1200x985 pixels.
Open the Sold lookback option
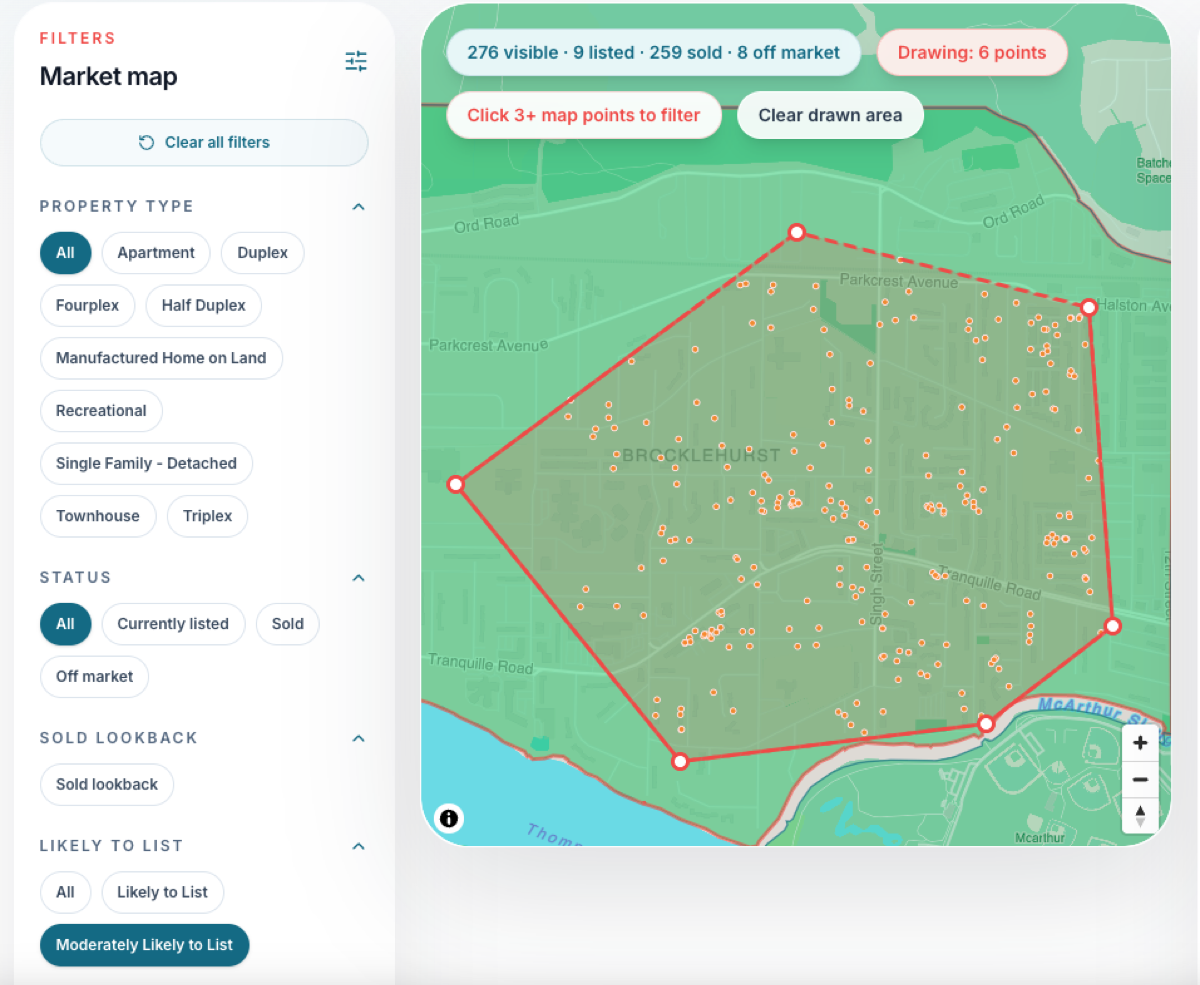[107, 784]
